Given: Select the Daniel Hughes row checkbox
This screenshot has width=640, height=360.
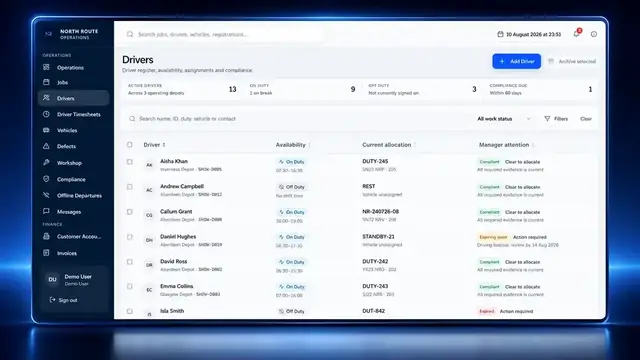Looking at the screenshot, I should point(129,237).
